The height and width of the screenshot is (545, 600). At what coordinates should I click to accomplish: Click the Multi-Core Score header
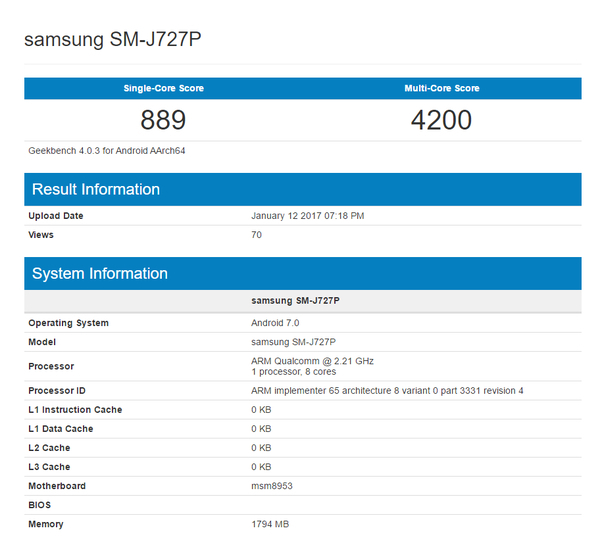tap(441, 89)
